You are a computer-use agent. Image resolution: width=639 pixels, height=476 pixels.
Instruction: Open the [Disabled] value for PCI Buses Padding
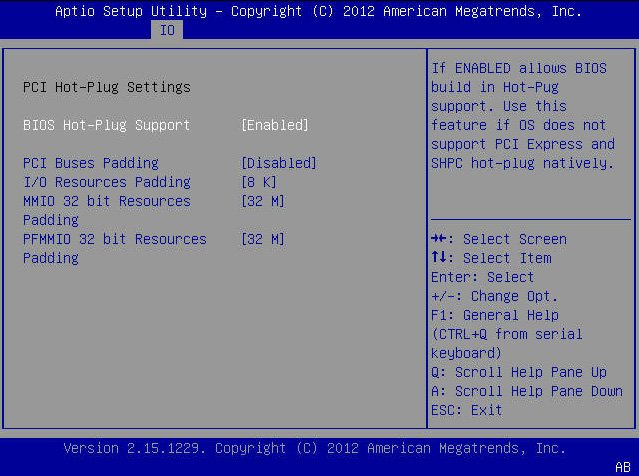click(279, 163)
